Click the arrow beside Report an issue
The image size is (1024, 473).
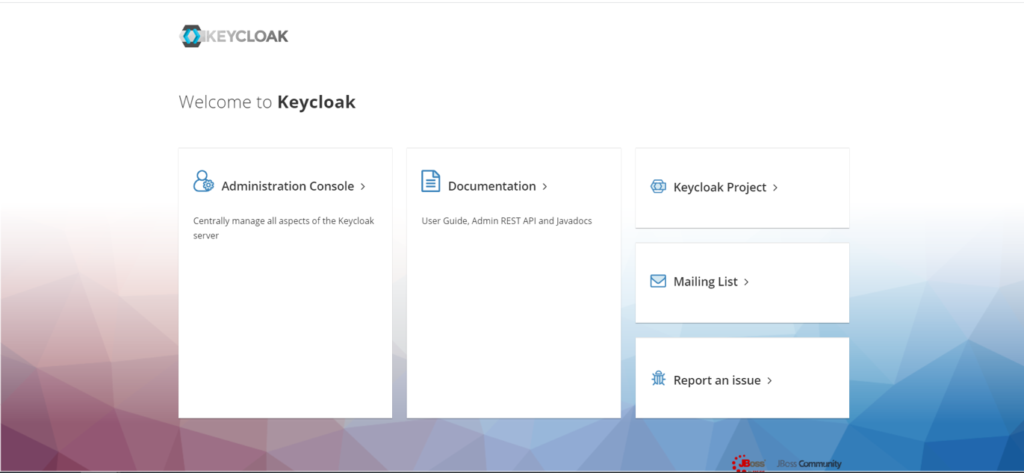(770, 381)
